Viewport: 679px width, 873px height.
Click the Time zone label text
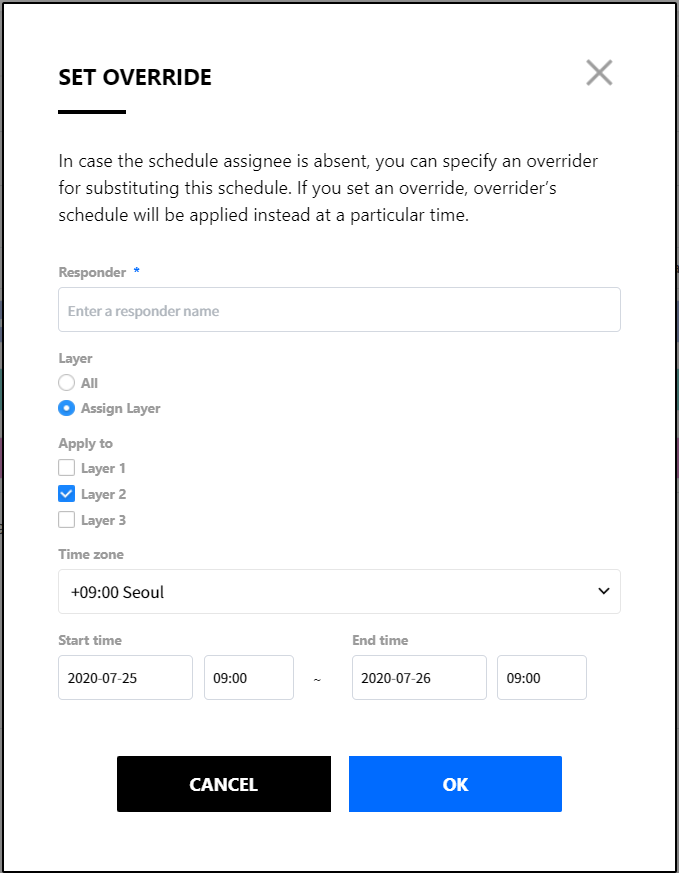point(91,554)
